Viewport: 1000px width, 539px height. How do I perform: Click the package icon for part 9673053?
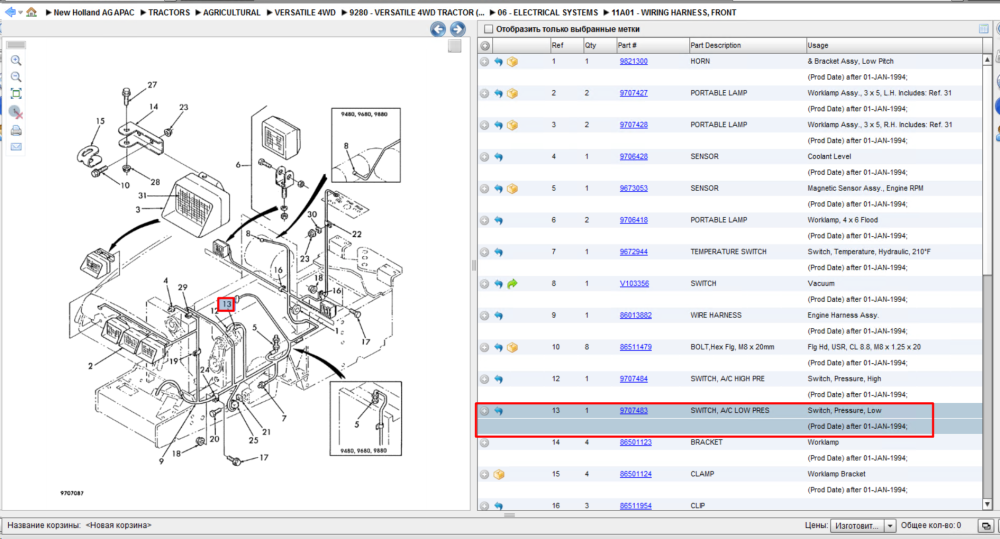pos(512,189)
